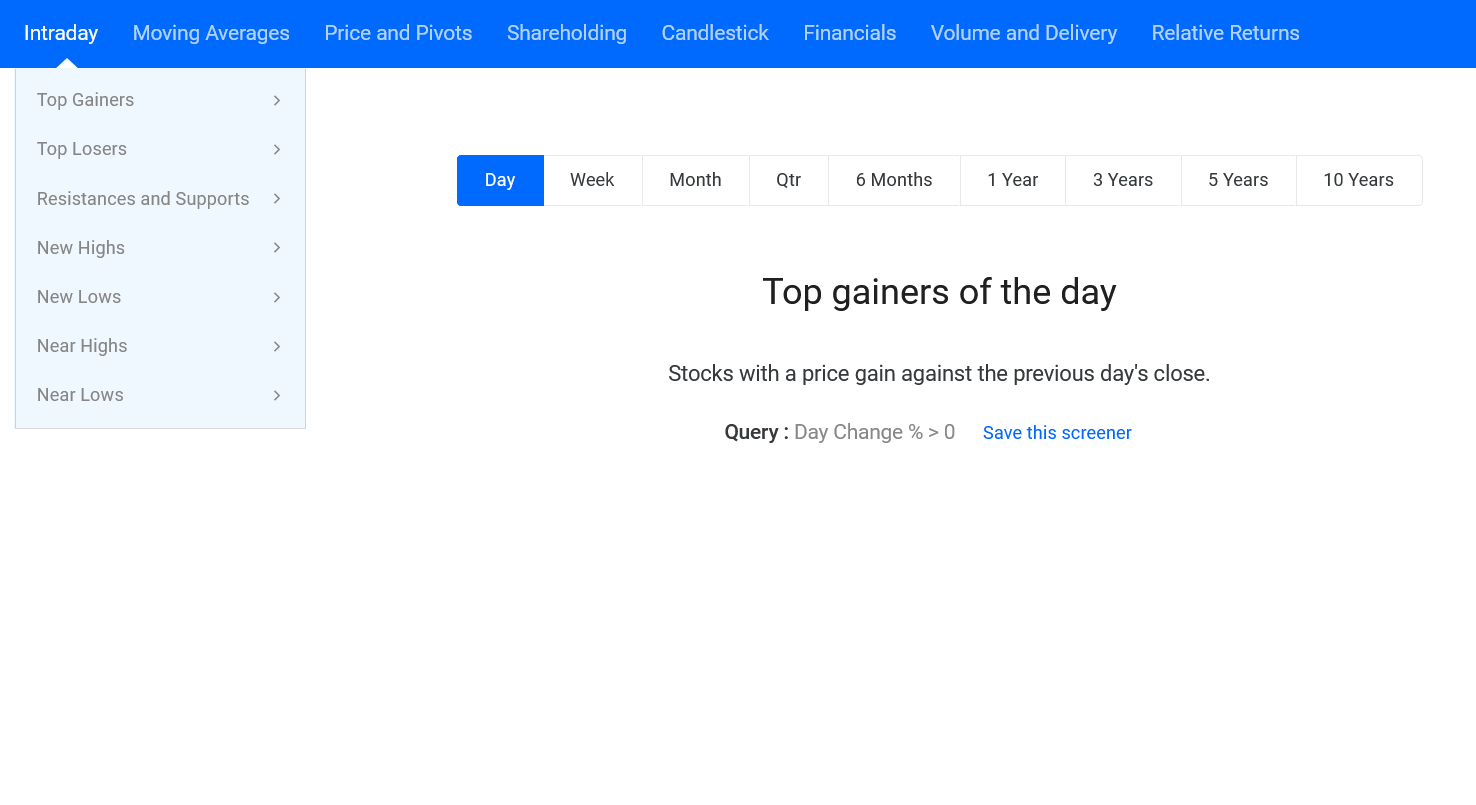Open the Financials menu
The width and height of the screenshot is (1476, 805).
(x=850, y=33)
